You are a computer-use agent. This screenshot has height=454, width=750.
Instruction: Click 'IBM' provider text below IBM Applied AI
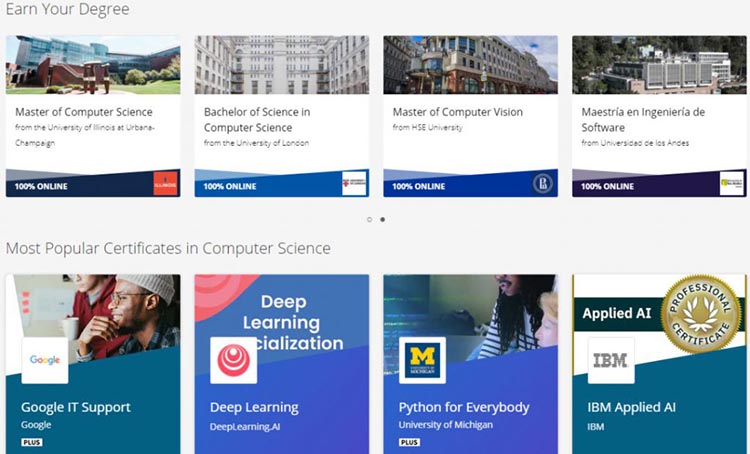tap(596, 427)
